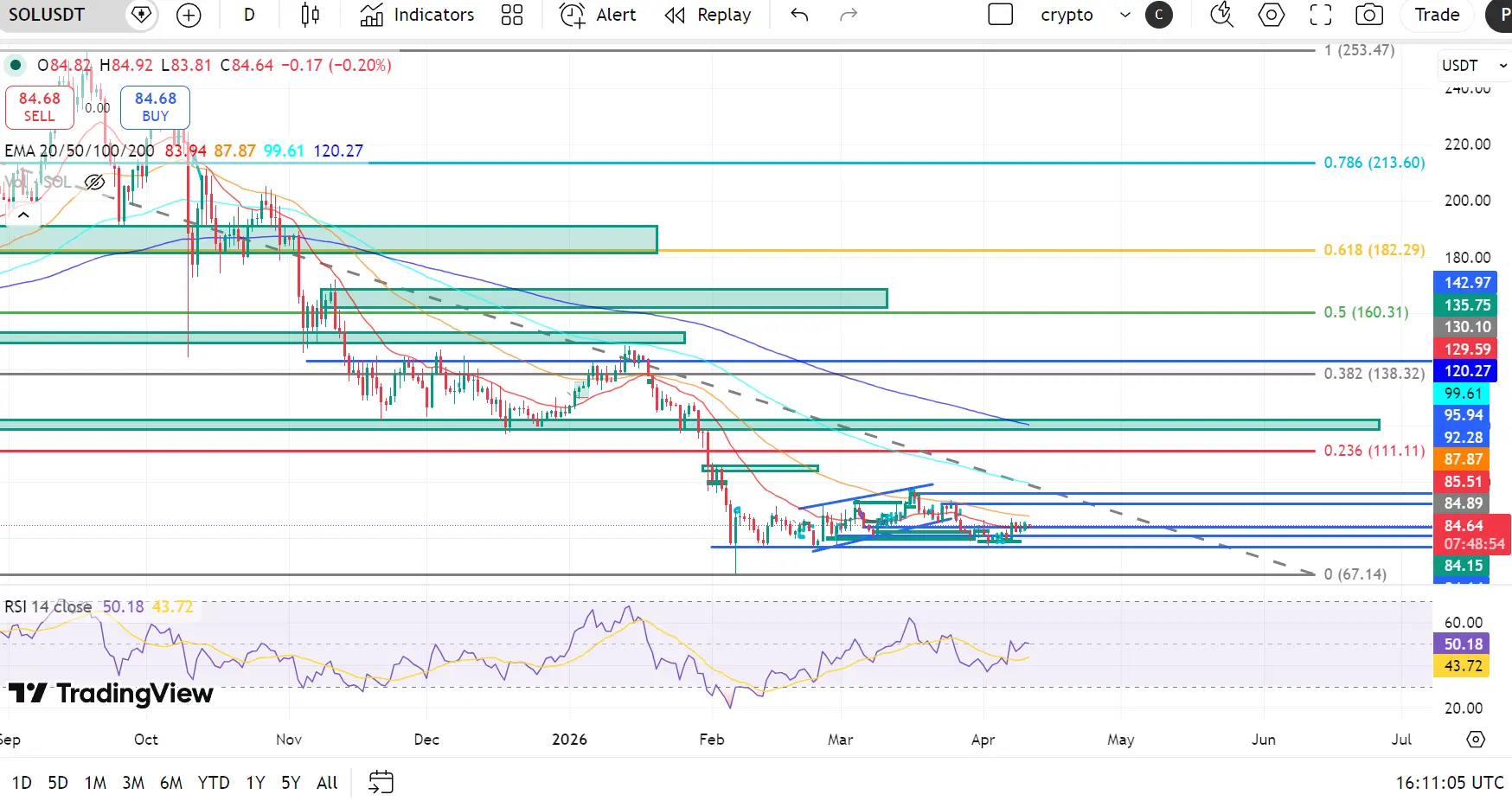The image size is (1512, 801).
Task: Select the chart layout square icon
Action: pos(1000,15)
